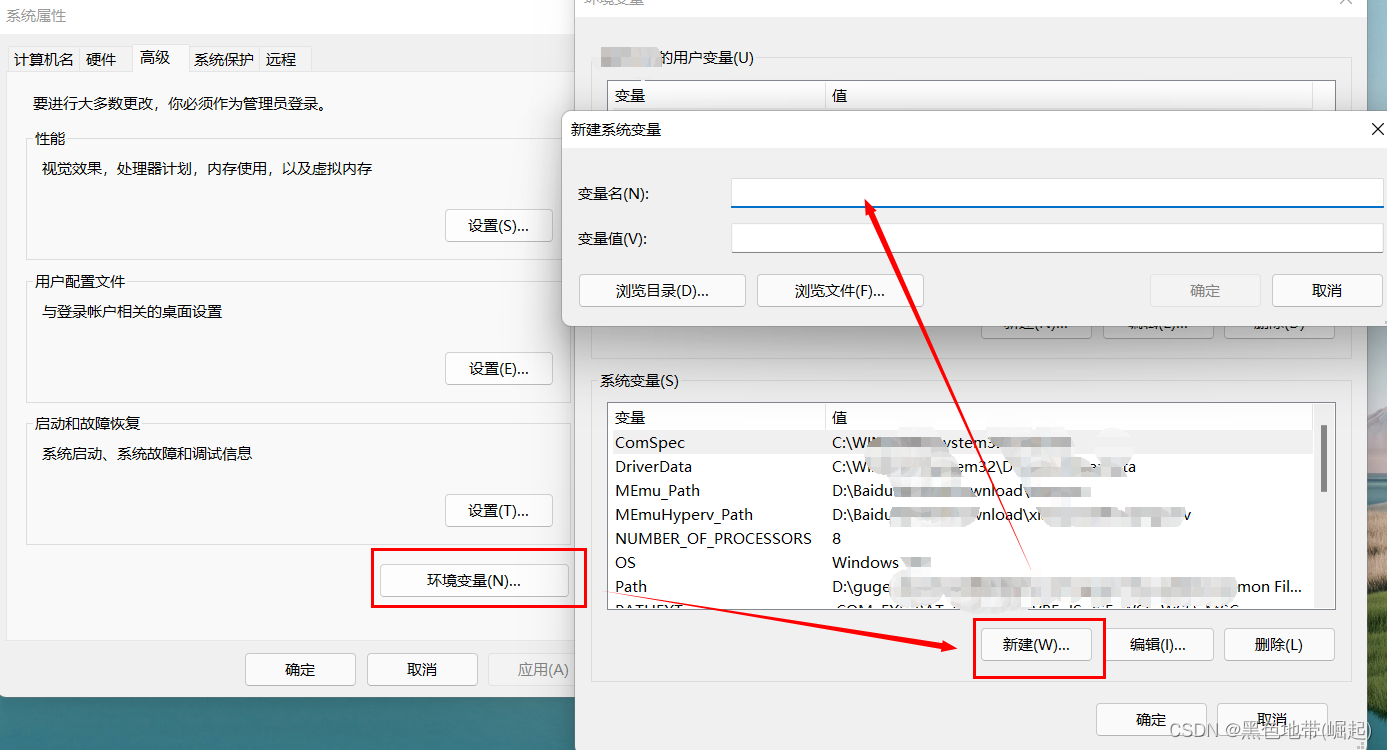The image size is (1387, 750).
Task: Click the 值 column header in 系统变量
Action: (x=1069, y=417)
